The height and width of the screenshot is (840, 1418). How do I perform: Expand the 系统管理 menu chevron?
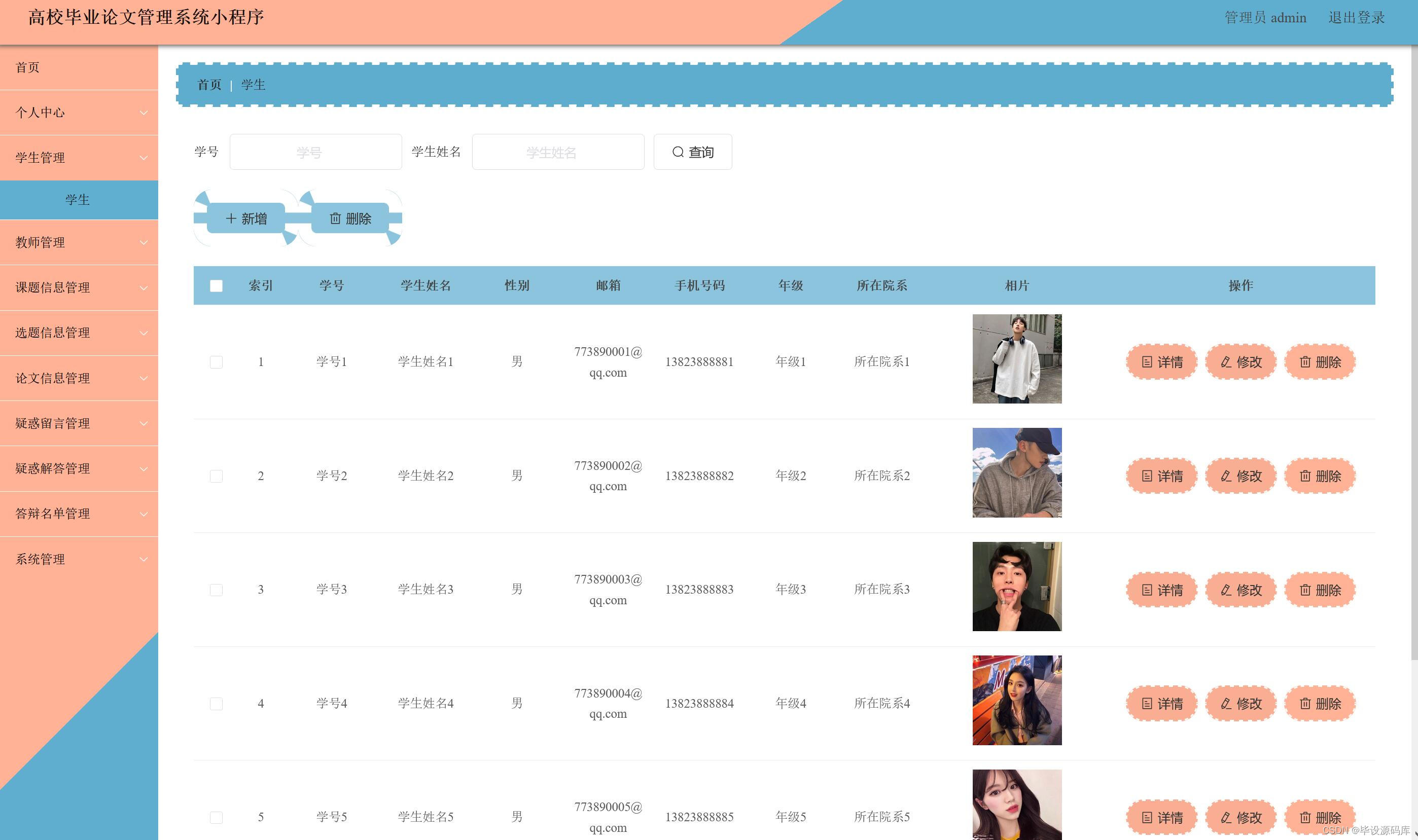click(x=144, y=559)
